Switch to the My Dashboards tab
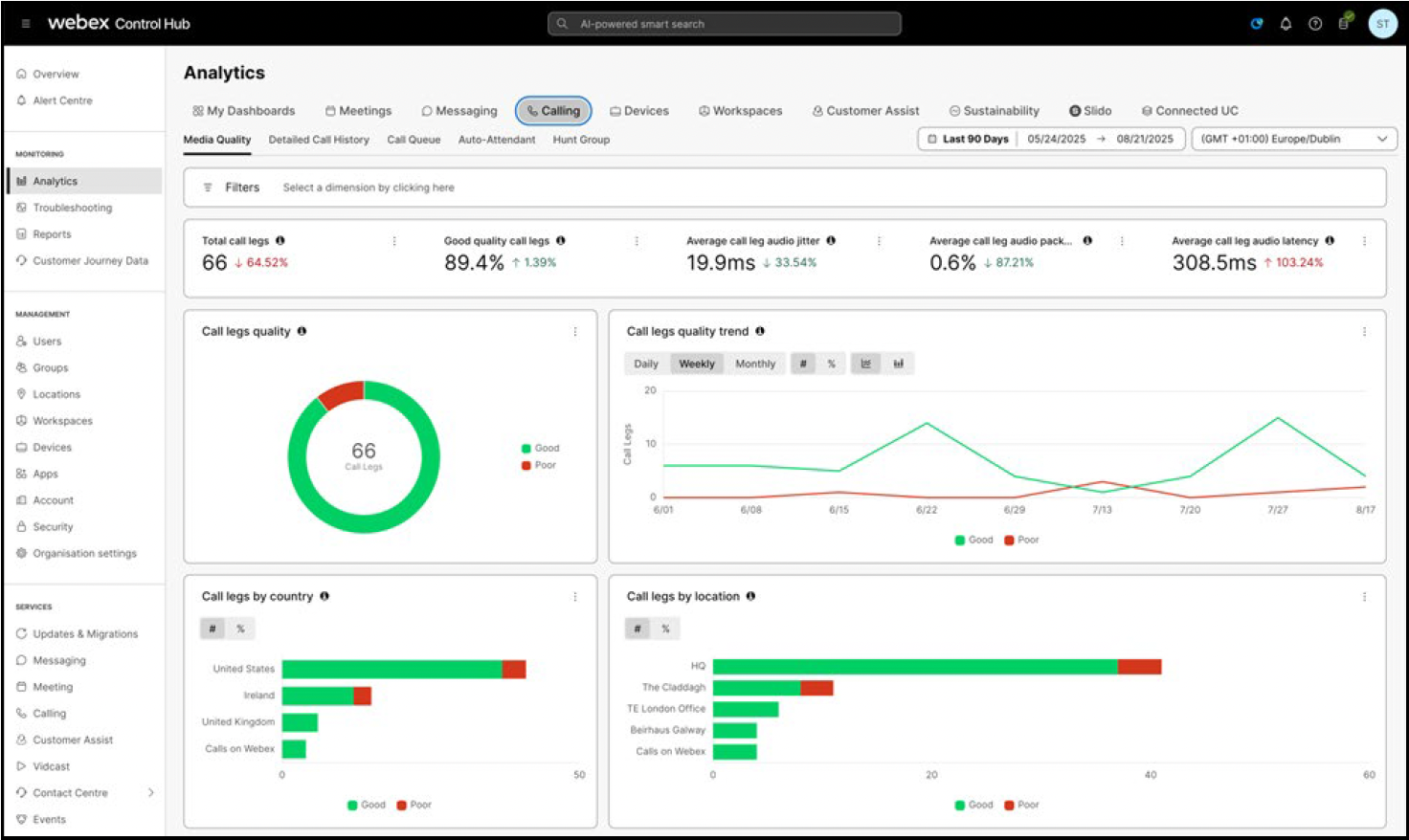1409x840 pixels. [x=244, y=111]
